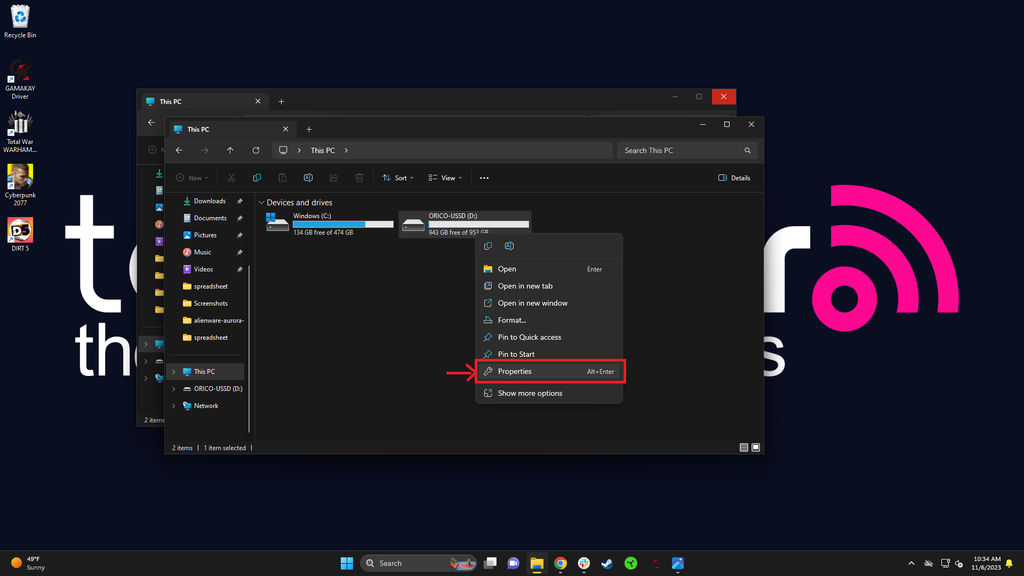Refresh the current folder view
Viewport: 1024px width, 576px height.
256,150
